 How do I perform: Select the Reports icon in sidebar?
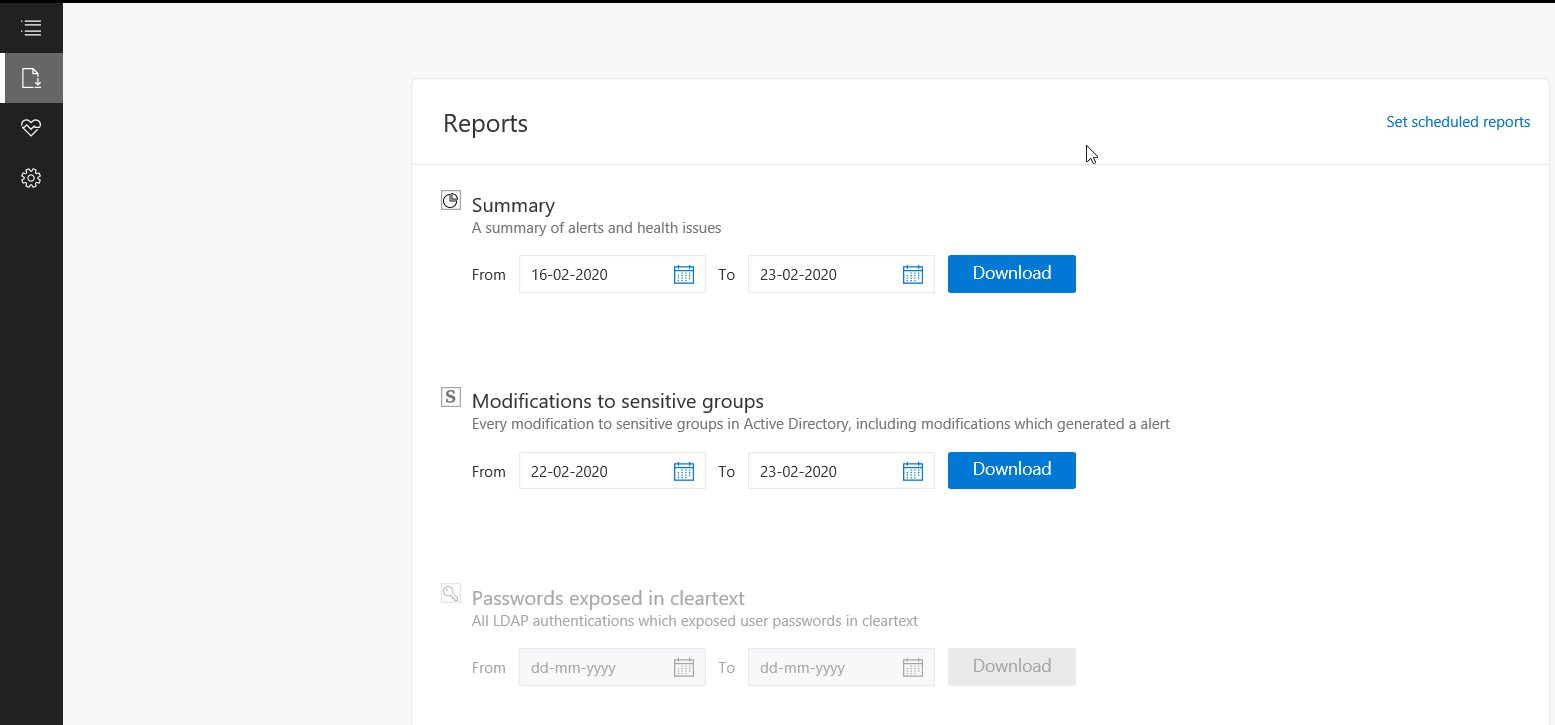click(x=31, y=78)
